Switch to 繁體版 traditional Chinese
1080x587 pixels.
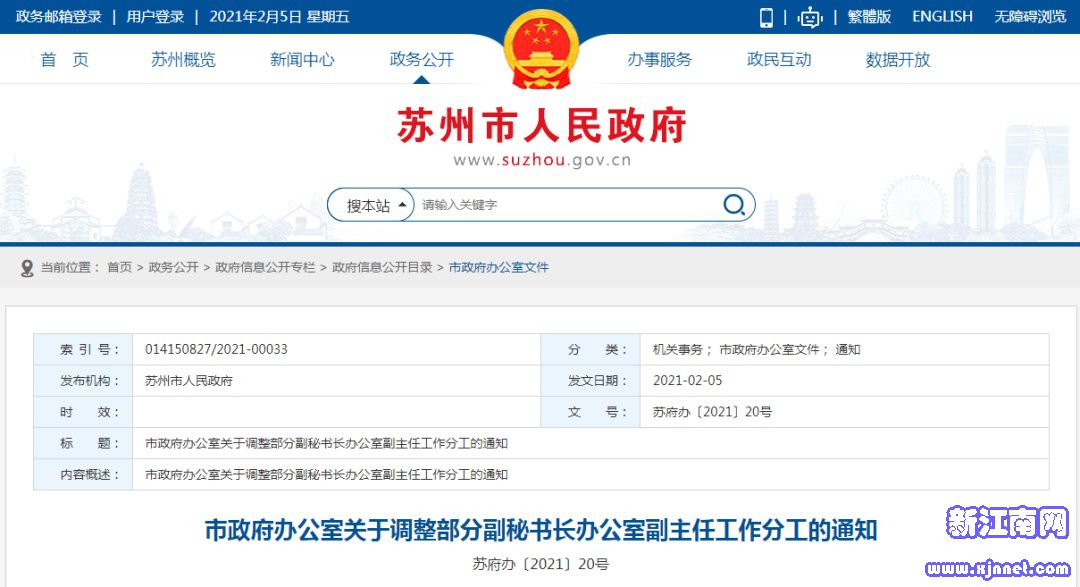coord(869,17)
